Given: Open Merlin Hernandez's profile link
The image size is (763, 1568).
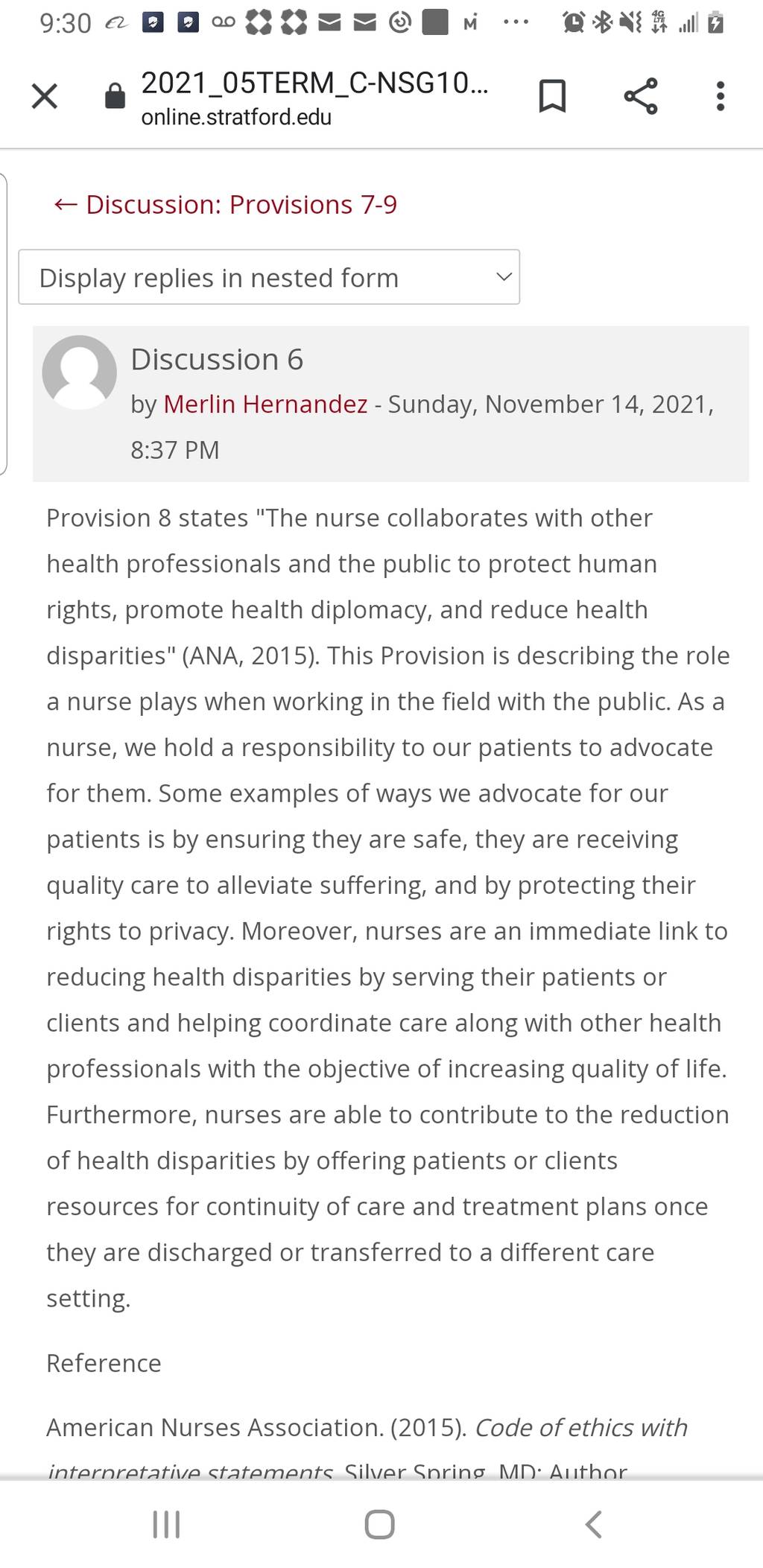Looking at the screenshot, I should pos(265,404).
